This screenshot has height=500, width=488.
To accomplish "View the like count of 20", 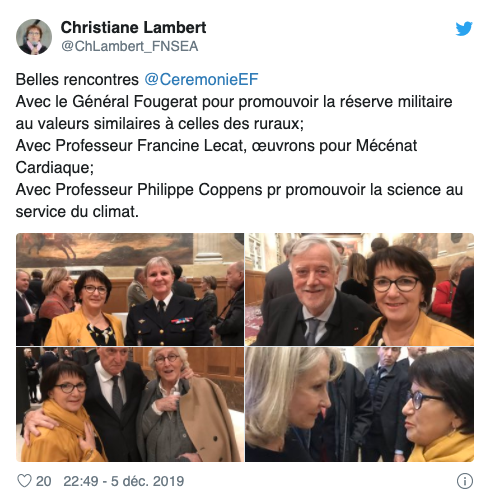I will point(43,481).
